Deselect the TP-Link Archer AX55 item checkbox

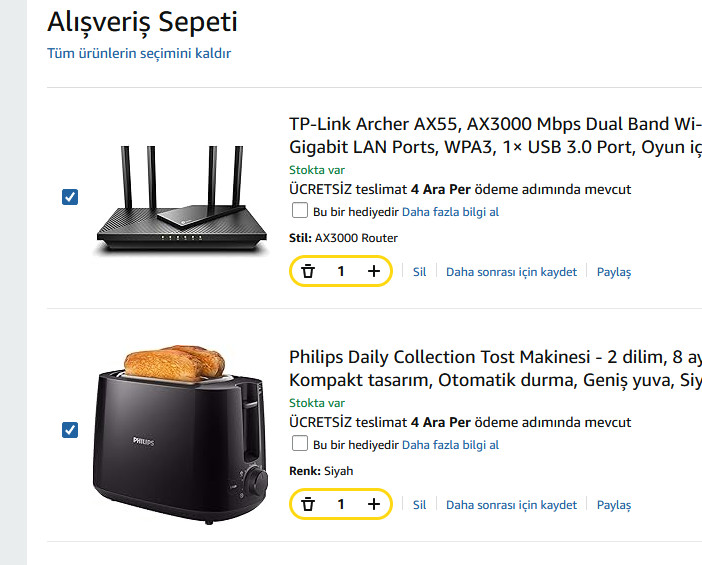point(70,197)
